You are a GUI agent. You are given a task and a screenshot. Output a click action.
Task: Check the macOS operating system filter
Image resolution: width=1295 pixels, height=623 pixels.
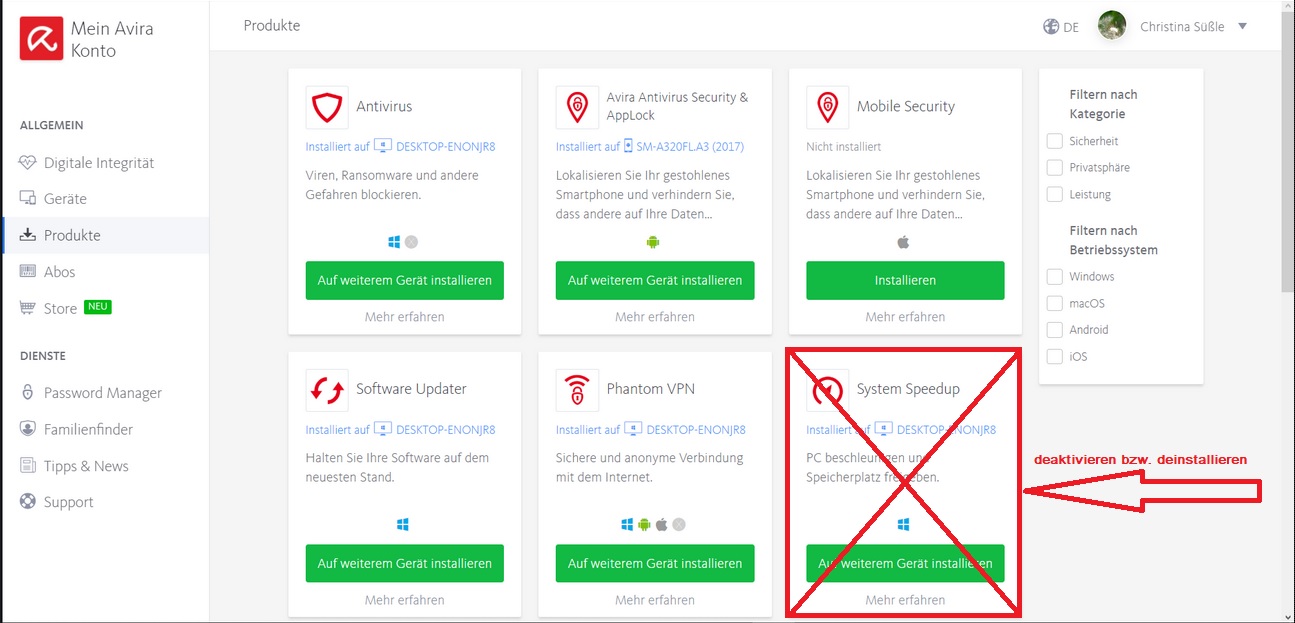pos(1054,303)
